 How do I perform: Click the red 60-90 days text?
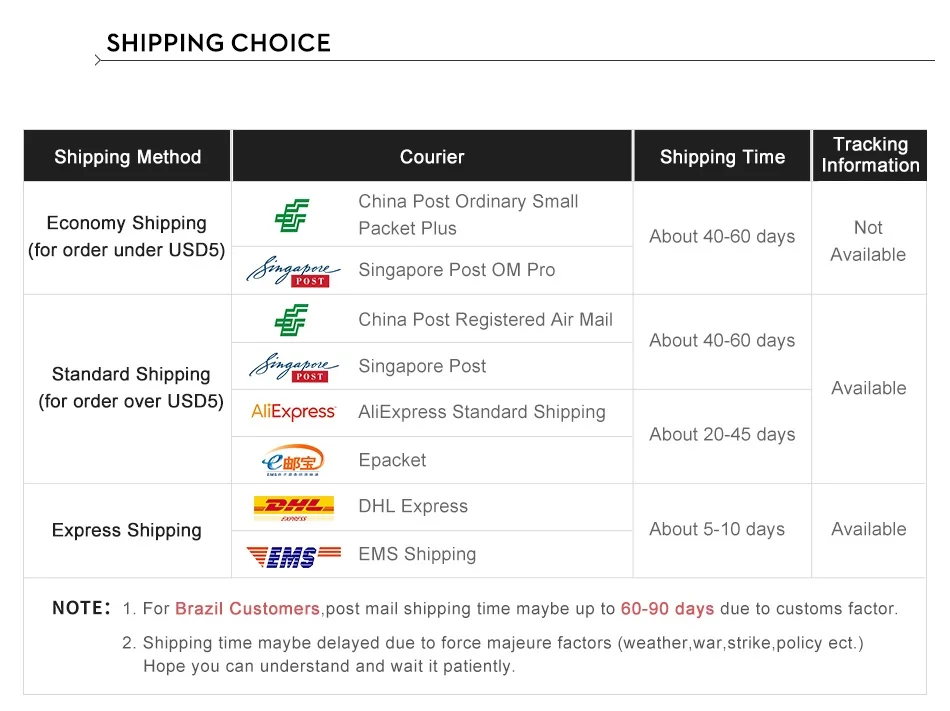point(667,608)
